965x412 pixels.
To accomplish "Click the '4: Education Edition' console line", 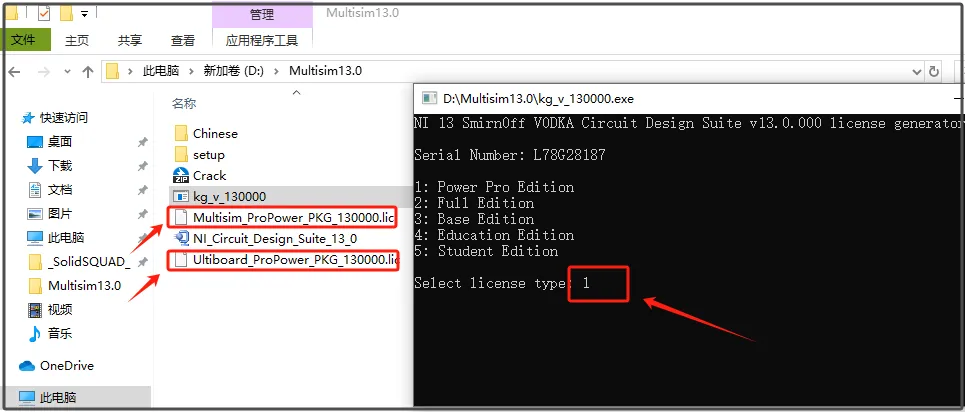I will point(494,235).
